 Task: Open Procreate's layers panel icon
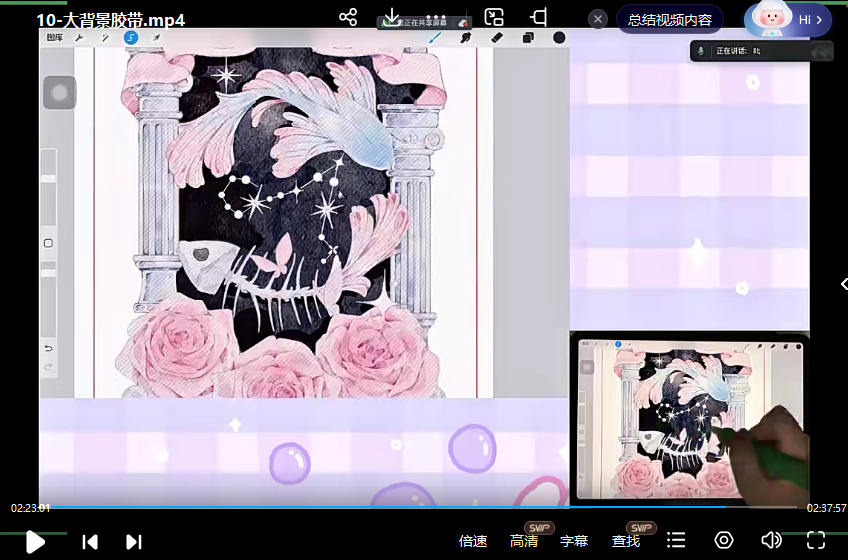point(528,38)
